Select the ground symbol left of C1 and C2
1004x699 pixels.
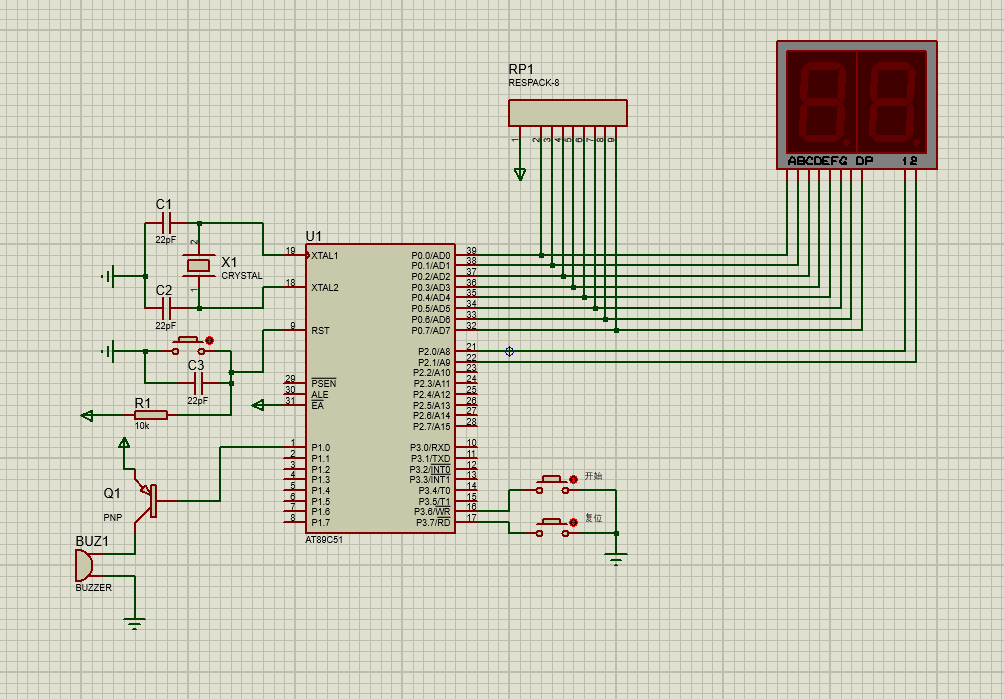109,277
